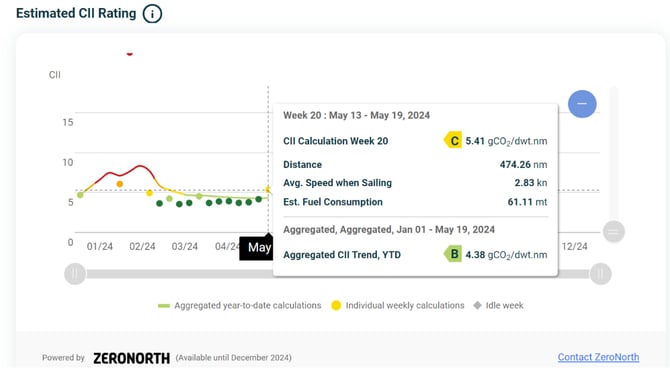Click the Avg. Speed value 2.83 kn
670x383 pixels.
point(531,183)
